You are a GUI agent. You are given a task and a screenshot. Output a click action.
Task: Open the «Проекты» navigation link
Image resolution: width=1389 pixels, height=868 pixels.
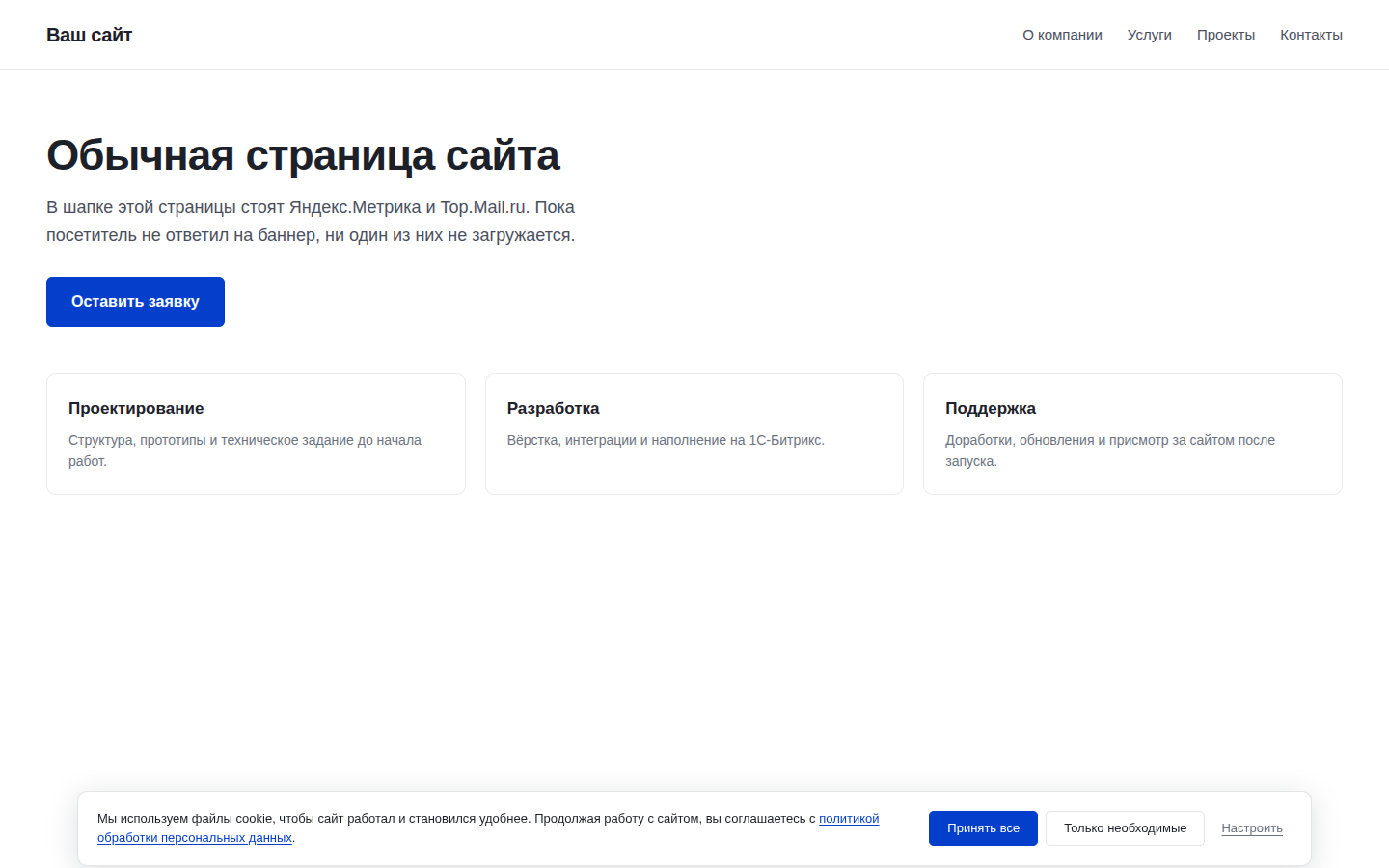pyautogui.click(x=1225, y=35)
